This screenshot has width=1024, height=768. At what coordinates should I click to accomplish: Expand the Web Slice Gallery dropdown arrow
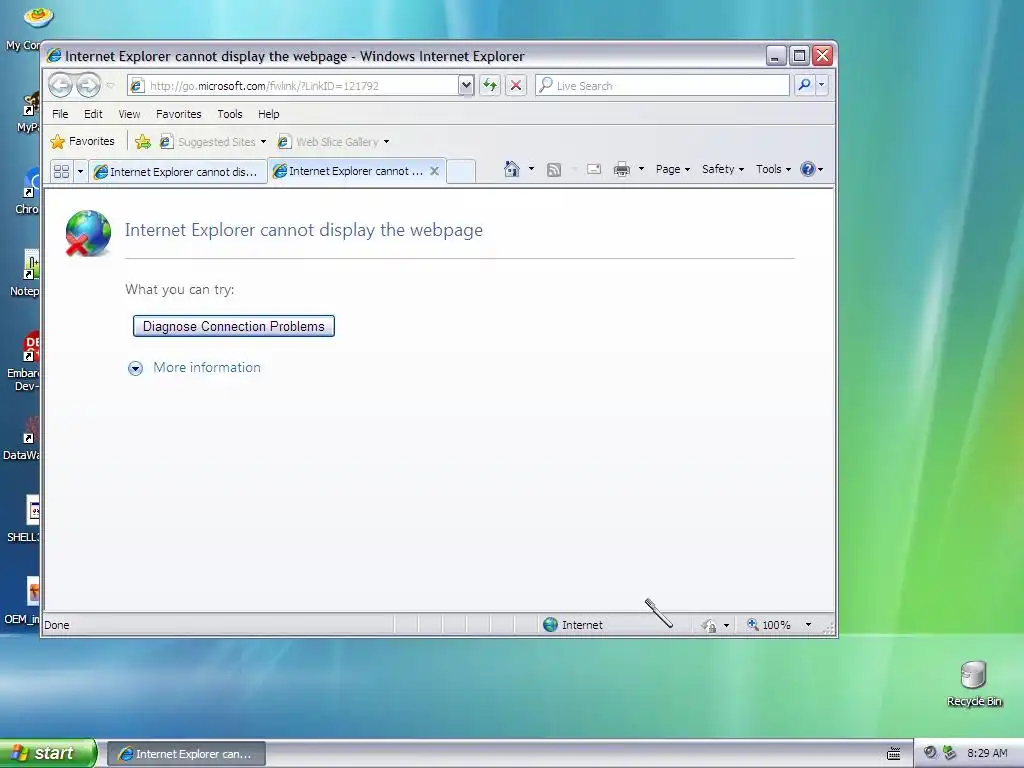click(x=387, y=142)
